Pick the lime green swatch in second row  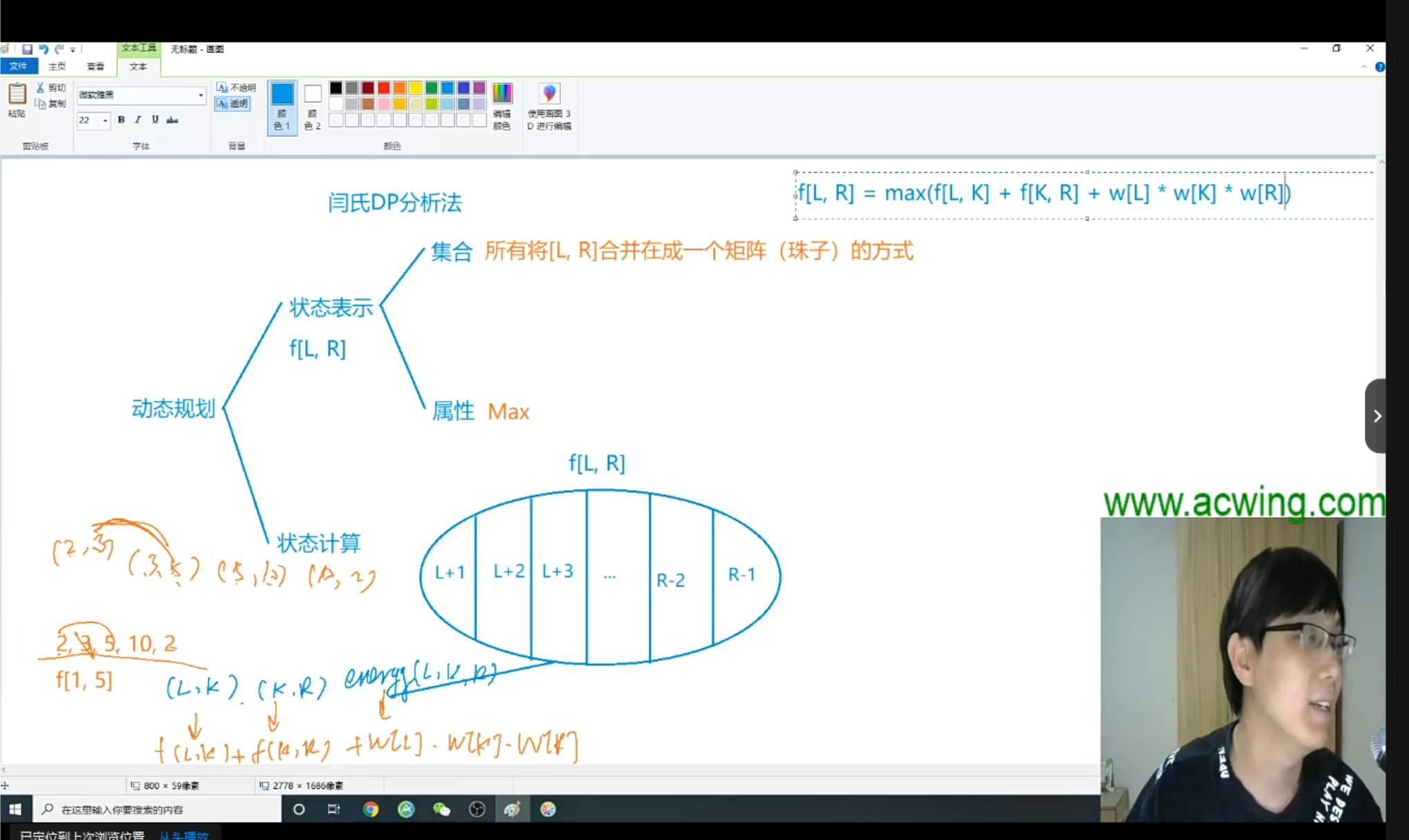(432, 104)
